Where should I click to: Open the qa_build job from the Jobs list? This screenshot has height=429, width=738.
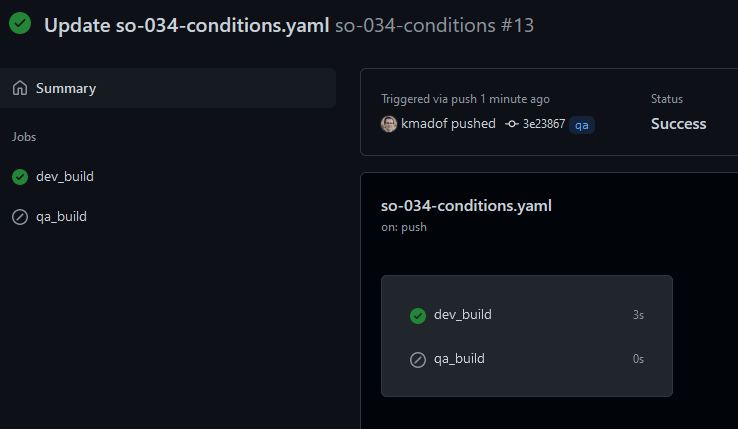coord(61,217)
